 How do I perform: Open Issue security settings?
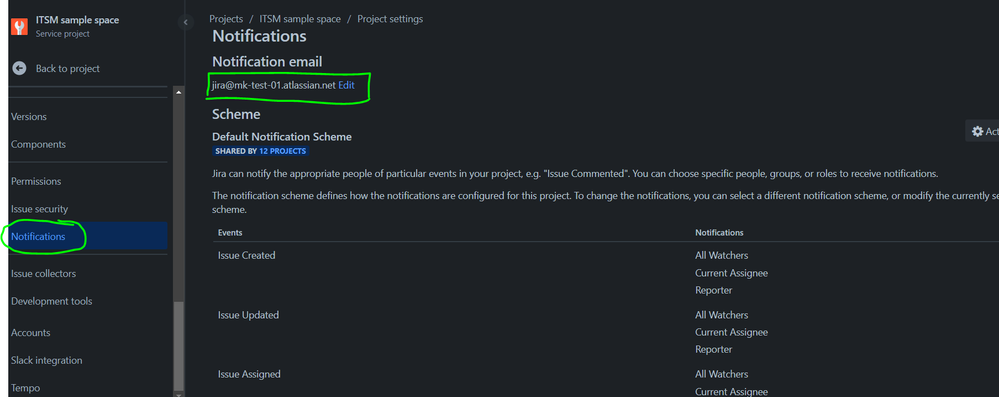coord(40,209)
